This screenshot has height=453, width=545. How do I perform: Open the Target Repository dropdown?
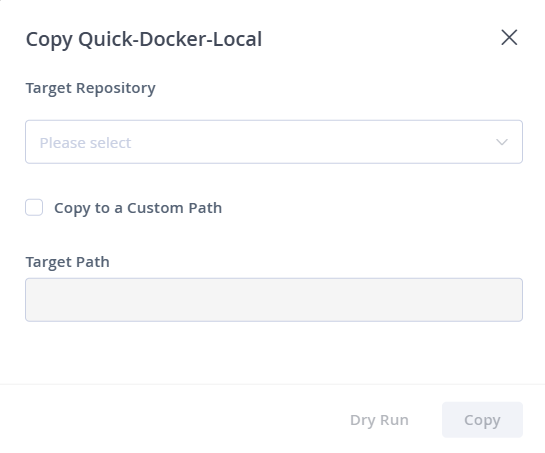click(274, 142)
